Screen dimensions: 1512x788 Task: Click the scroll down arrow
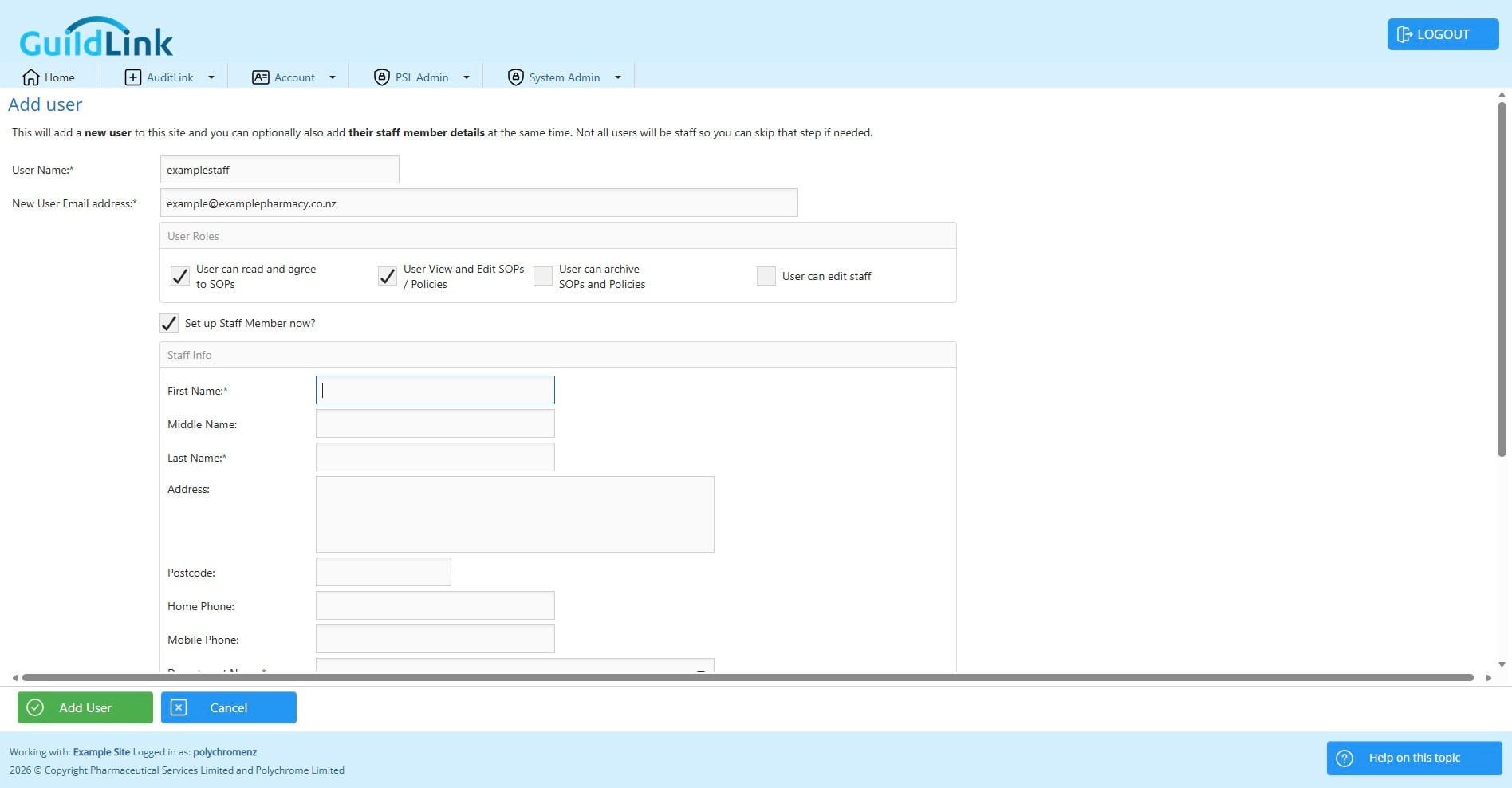coord(1502,664)
